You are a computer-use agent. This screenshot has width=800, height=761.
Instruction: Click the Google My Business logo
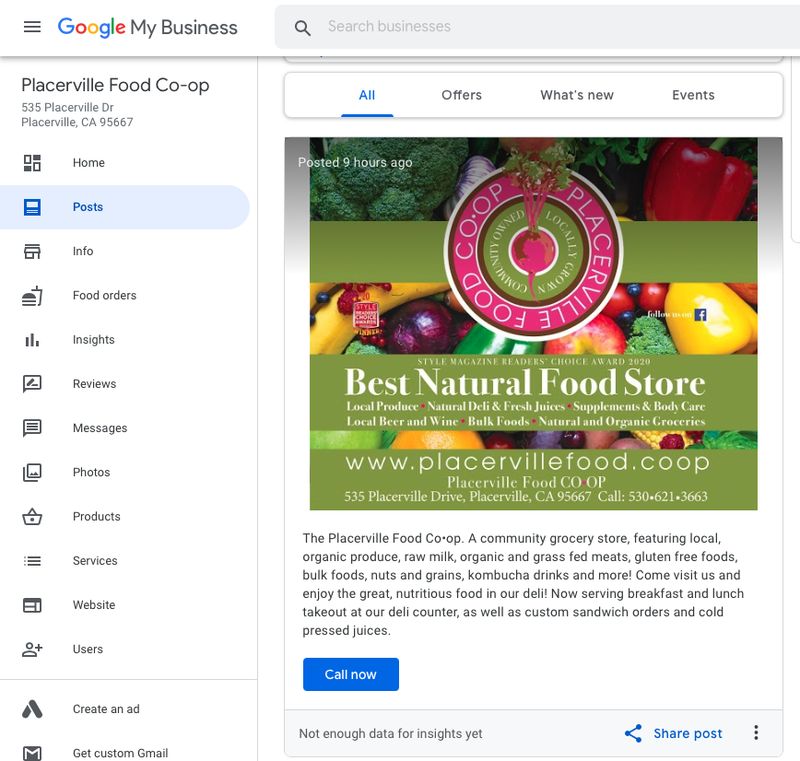point(147,27)
